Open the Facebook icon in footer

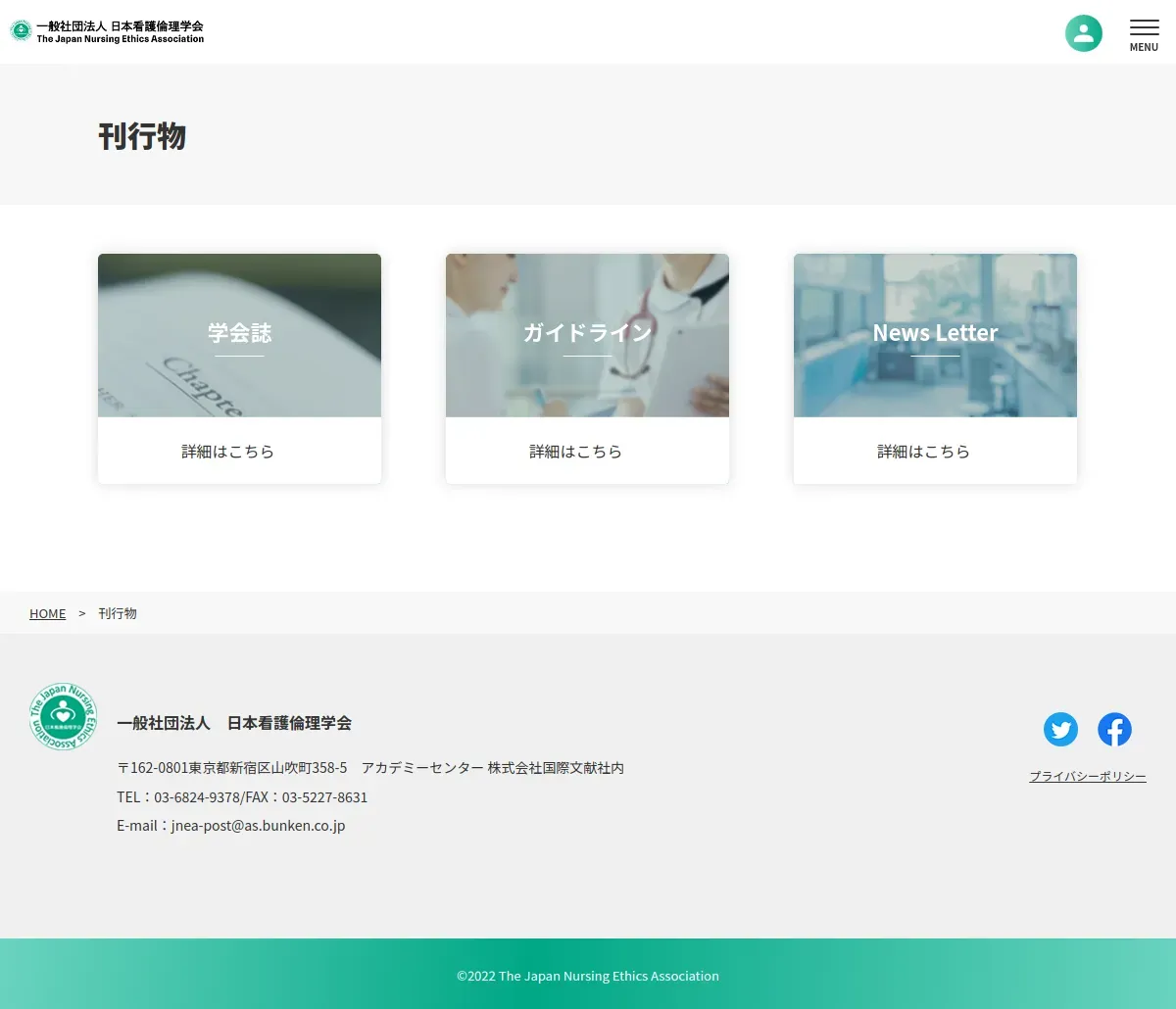[x=1114, y=729]
